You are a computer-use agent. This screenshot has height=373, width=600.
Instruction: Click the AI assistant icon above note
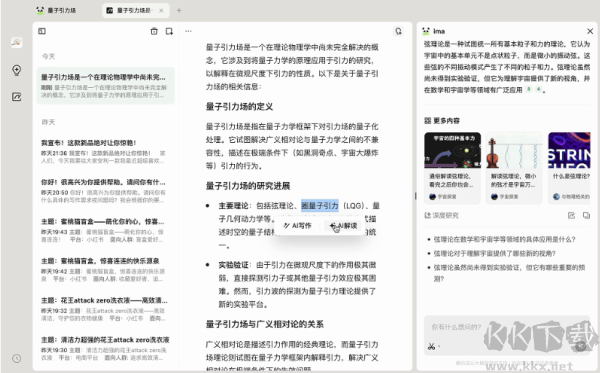coord(398,31)
